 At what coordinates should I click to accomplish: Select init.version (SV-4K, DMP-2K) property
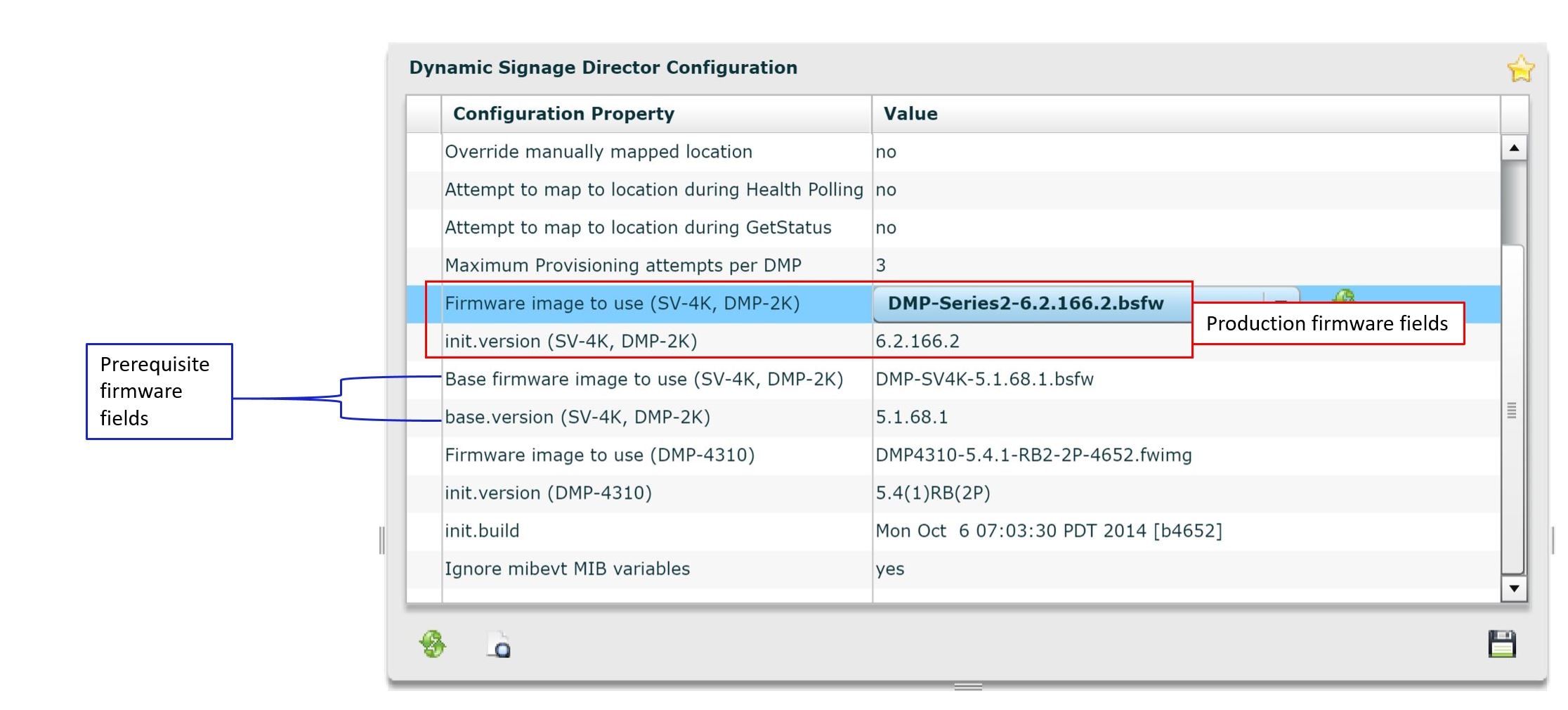point(570,342)
